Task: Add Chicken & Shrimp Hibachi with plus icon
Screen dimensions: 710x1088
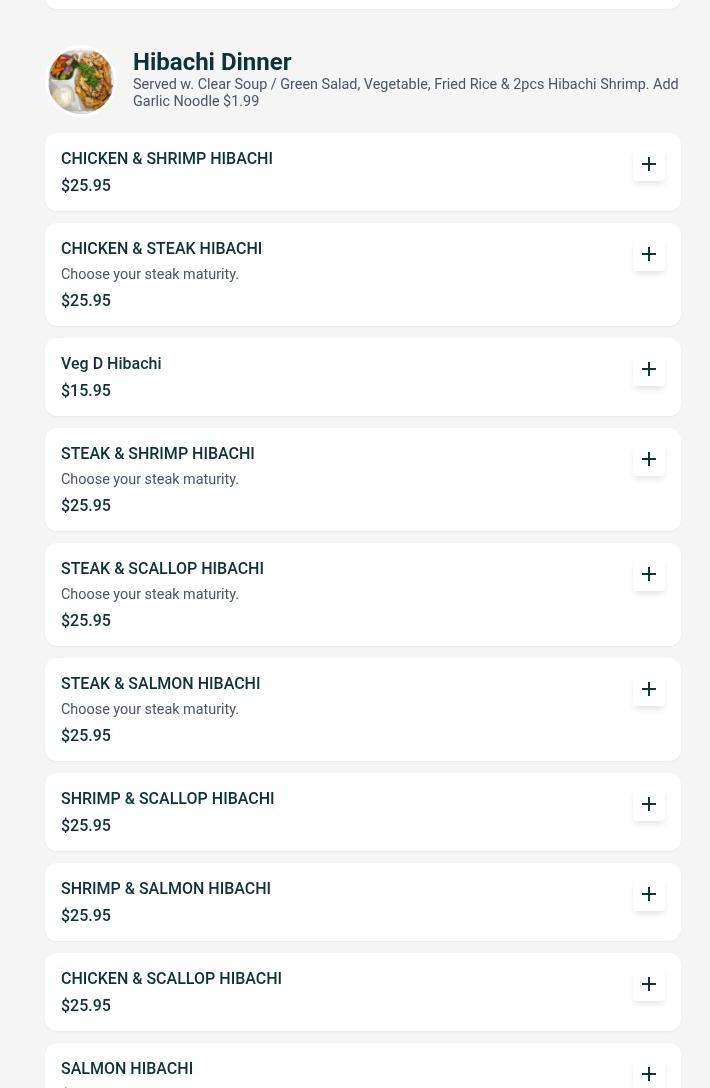Action: (x=649, y=164)
